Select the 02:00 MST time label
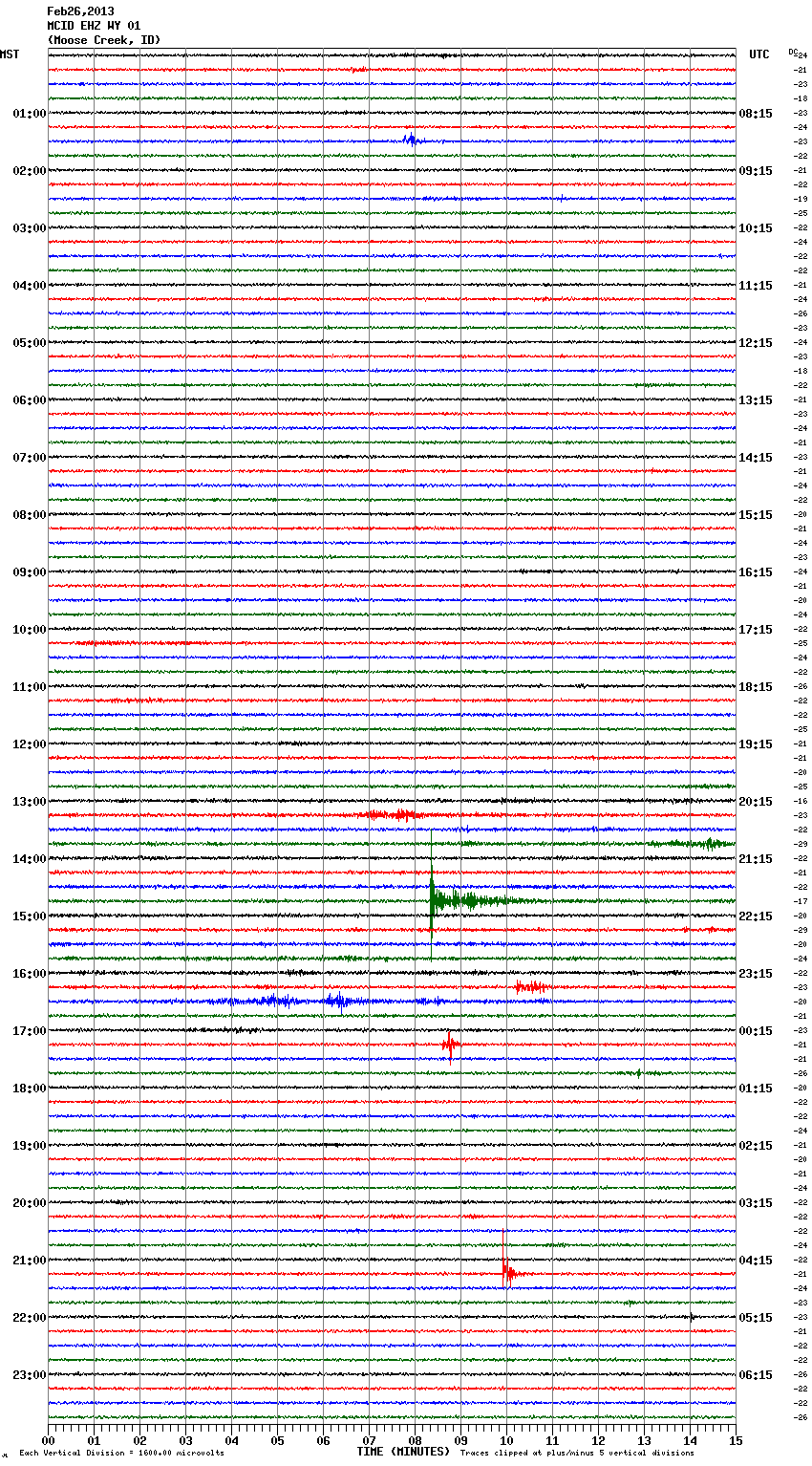This screenshot has height=1466, width=812. [30, 171]
